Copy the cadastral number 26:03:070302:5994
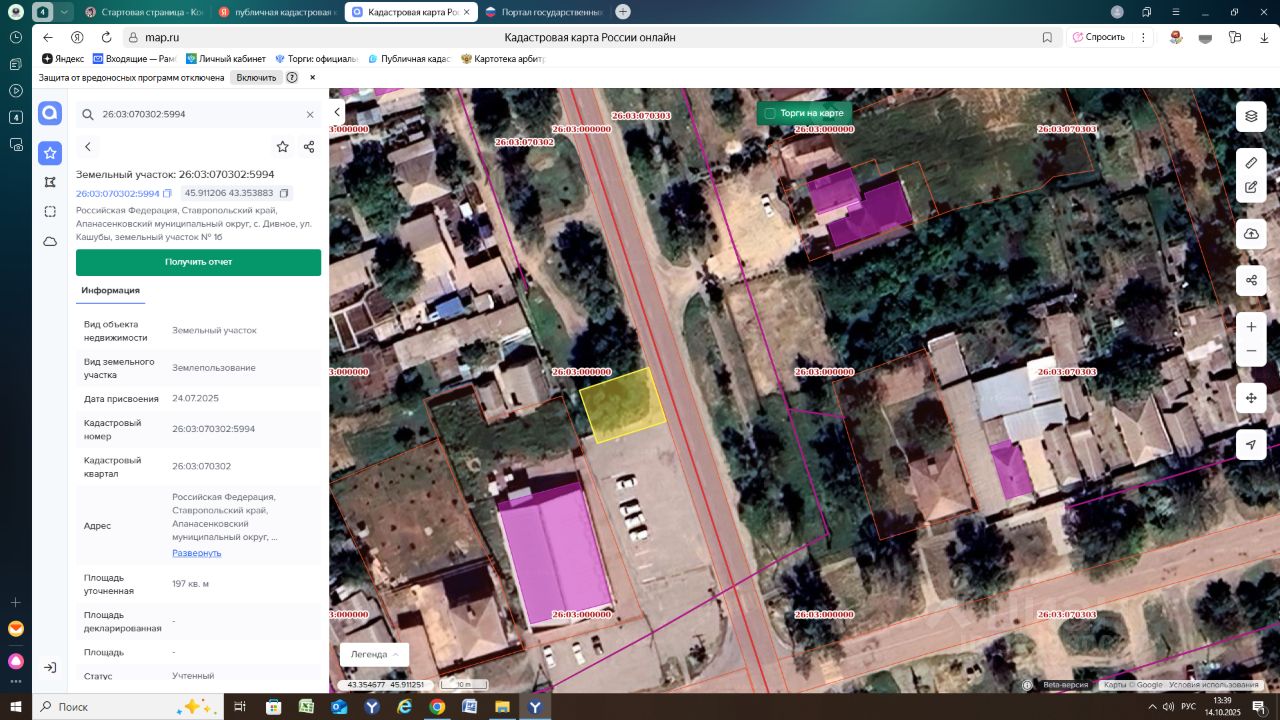The image size is (1280, 720). 168,193
